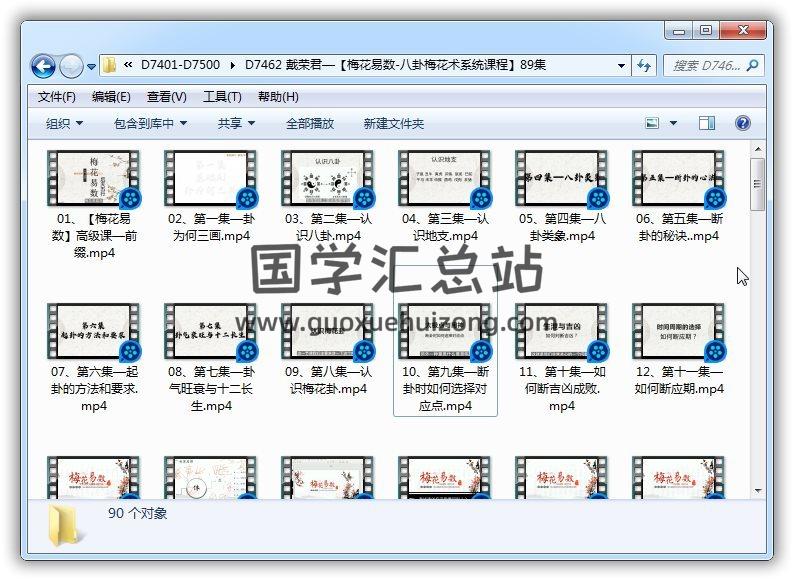Select video 11、第十集—如何断吉凶成败.mp4
Screen dimensions: 794x581
tap(562, 358)
